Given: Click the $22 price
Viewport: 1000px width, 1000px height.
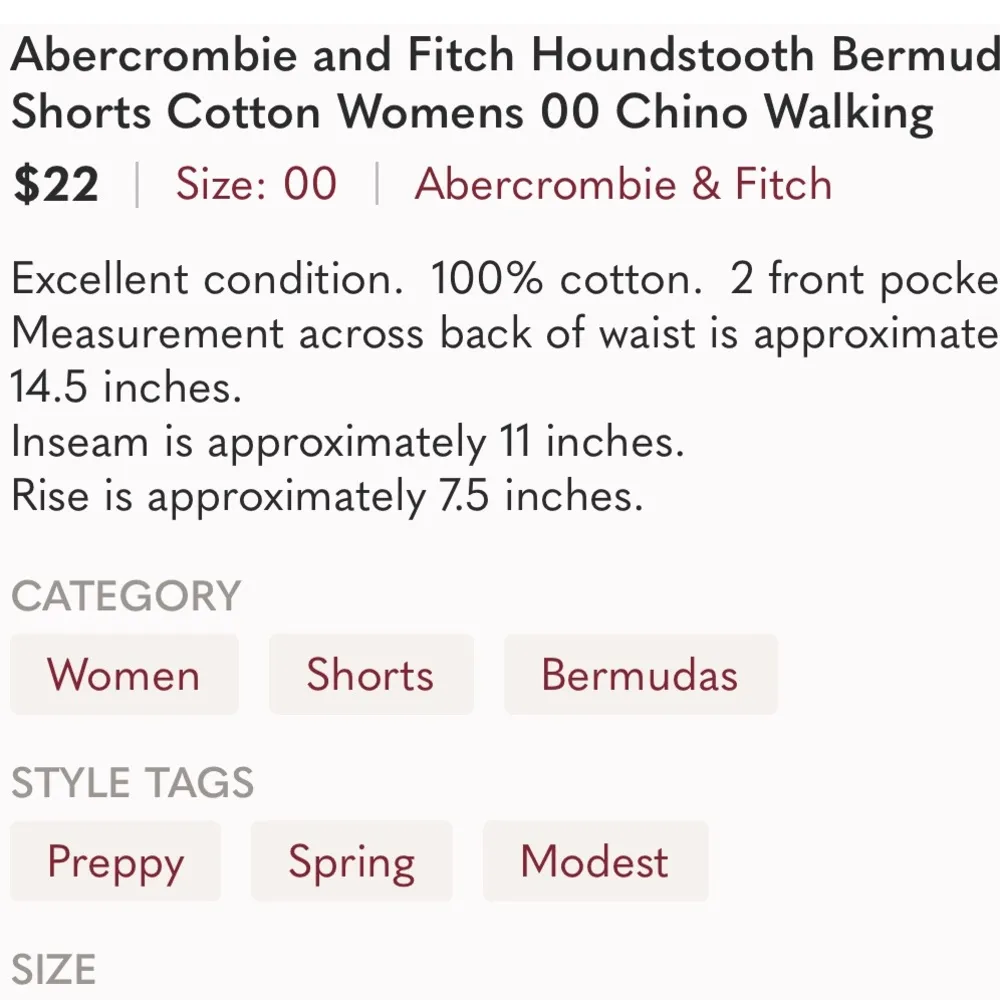Looking at the screenshot, I should pos(55,184).
